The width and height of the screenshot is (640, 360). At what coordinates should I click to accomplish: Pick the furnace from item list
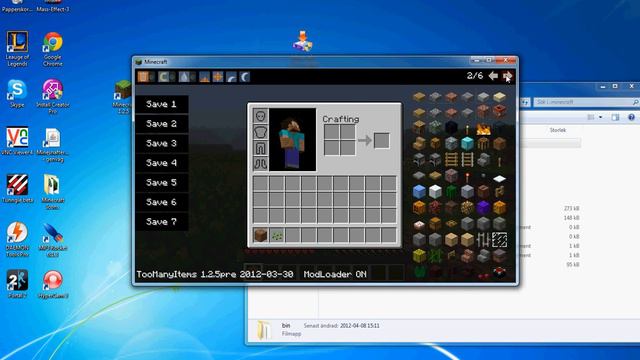pyautogui.click(x=419, y=160)
